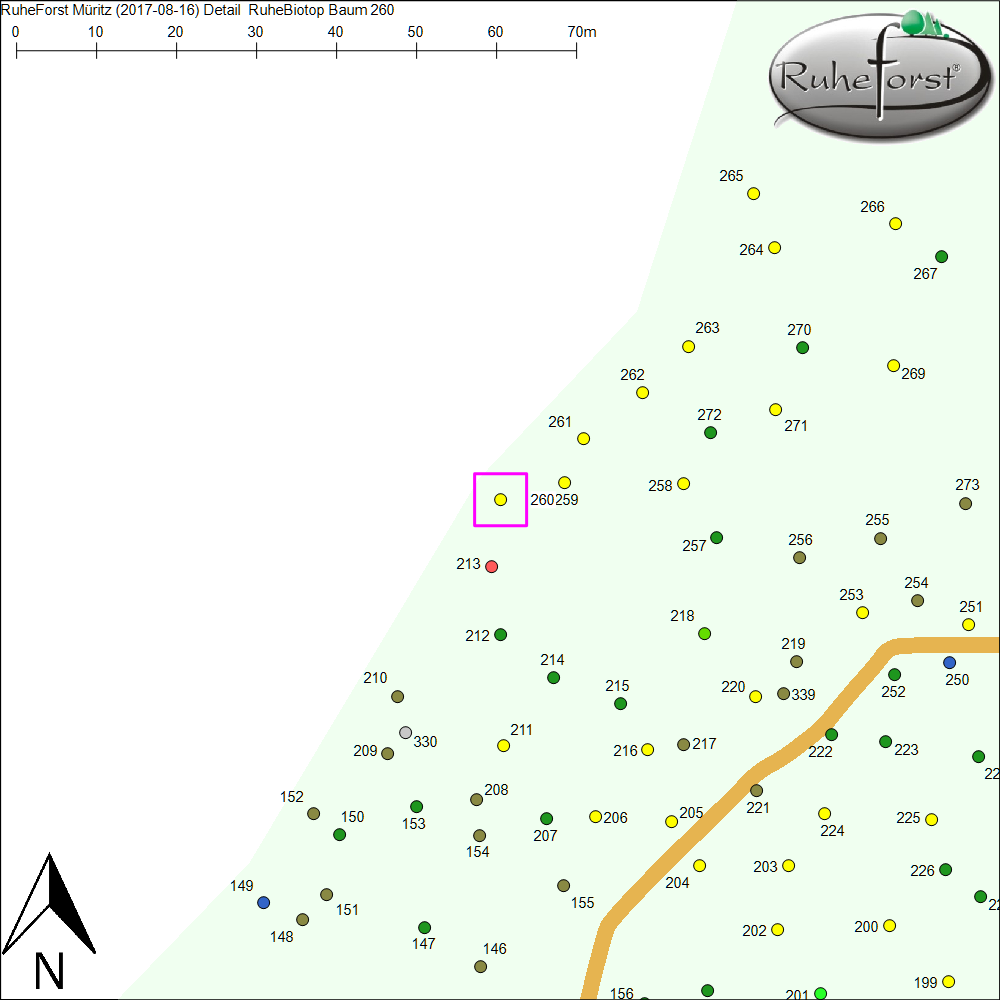Select dark green tree marker 267

click(941, 257)
